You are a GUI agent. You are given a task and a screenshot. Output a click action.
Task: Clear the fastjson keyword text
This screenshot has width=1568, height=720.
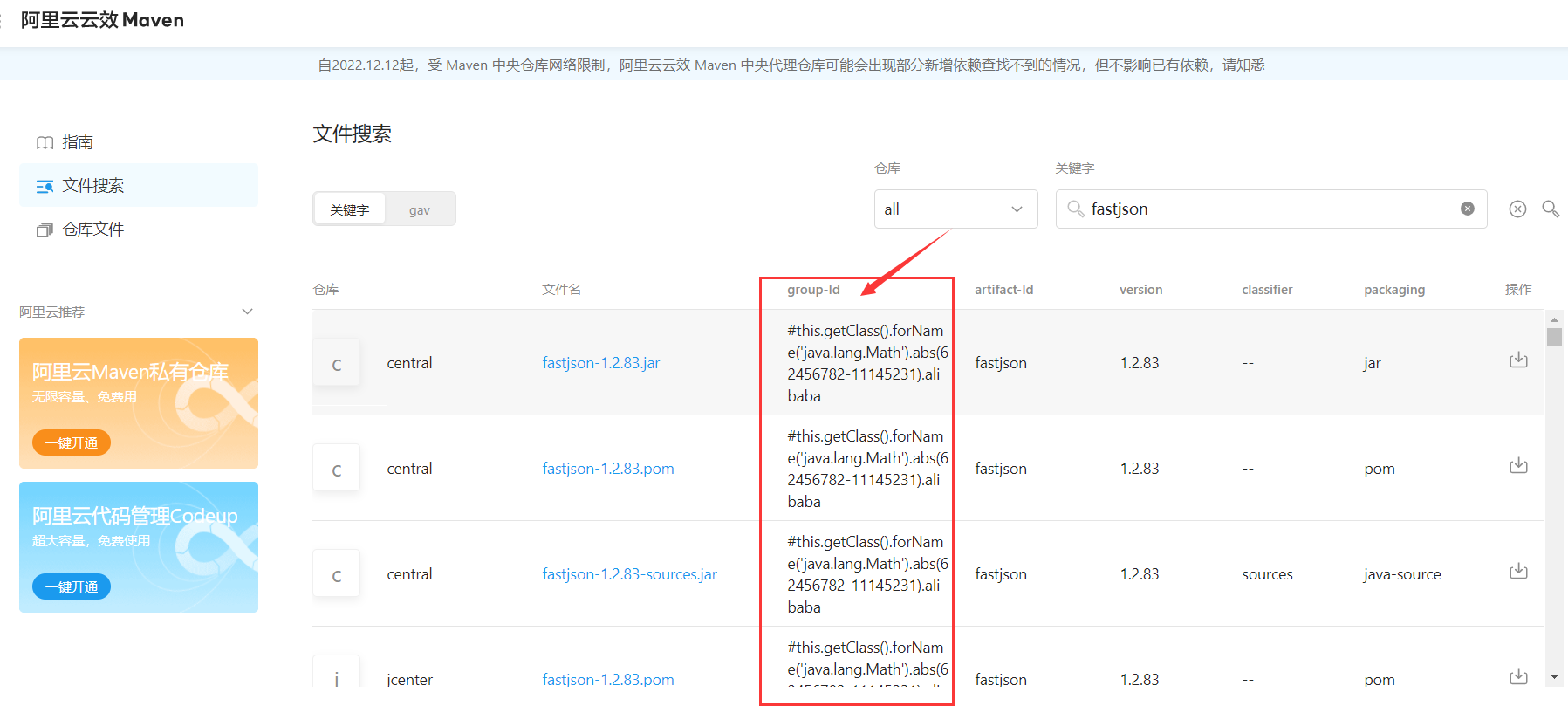[x=1468, y=209]
